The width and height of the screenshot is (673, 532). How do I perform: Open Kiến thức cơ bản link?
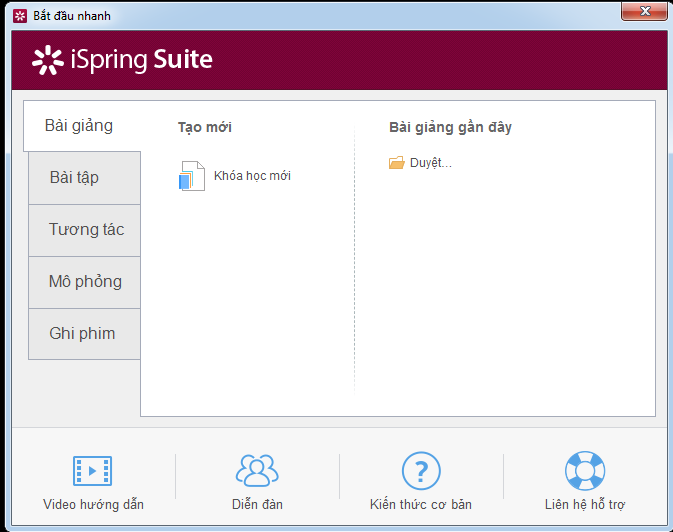(x=421, y=504)
